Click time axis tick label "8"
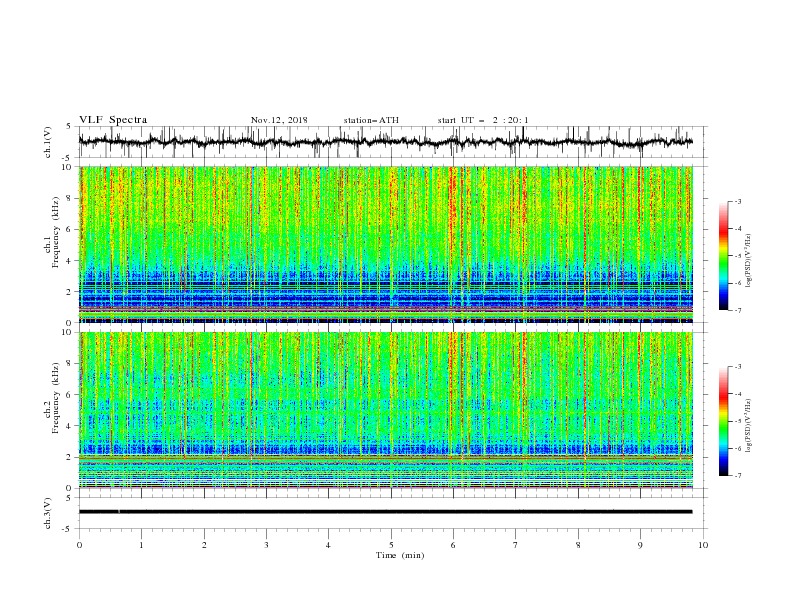Image resolution: width=792 pixels, height=612 pixels. (578, 545)
